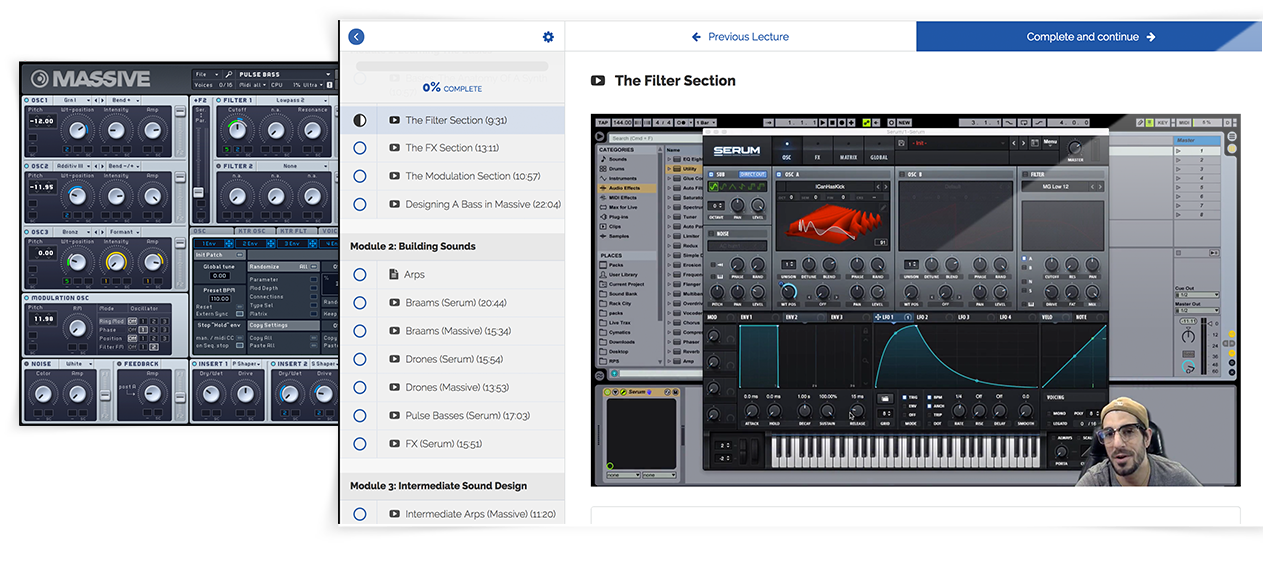Click the Massive Preset BPM 110.00 field
Image resolution: width=1263 pixels, height=561 pixels.
pyautogui.click(x=219, y=299)
